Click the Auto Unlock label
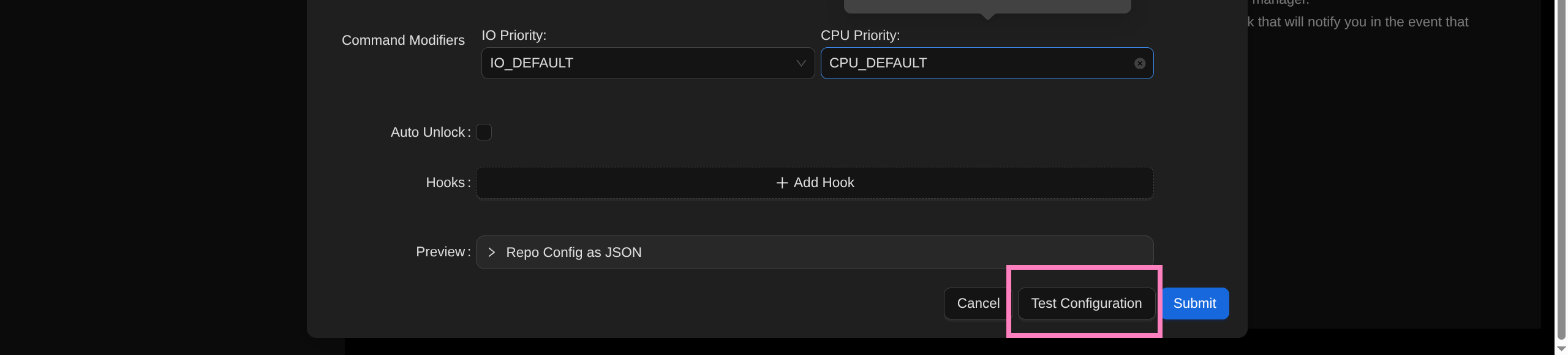This screenshot has width=1568, height=355. (428, 132)
